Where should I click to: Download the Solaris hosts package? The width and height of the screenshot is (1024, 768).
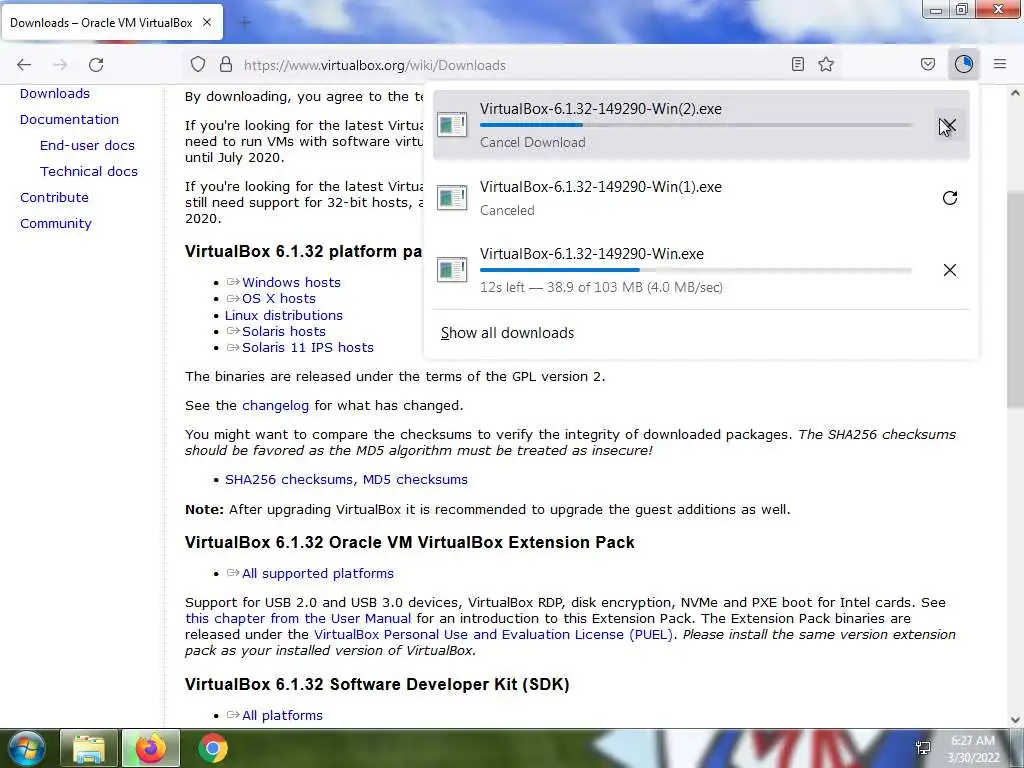(x=283, y=331)
